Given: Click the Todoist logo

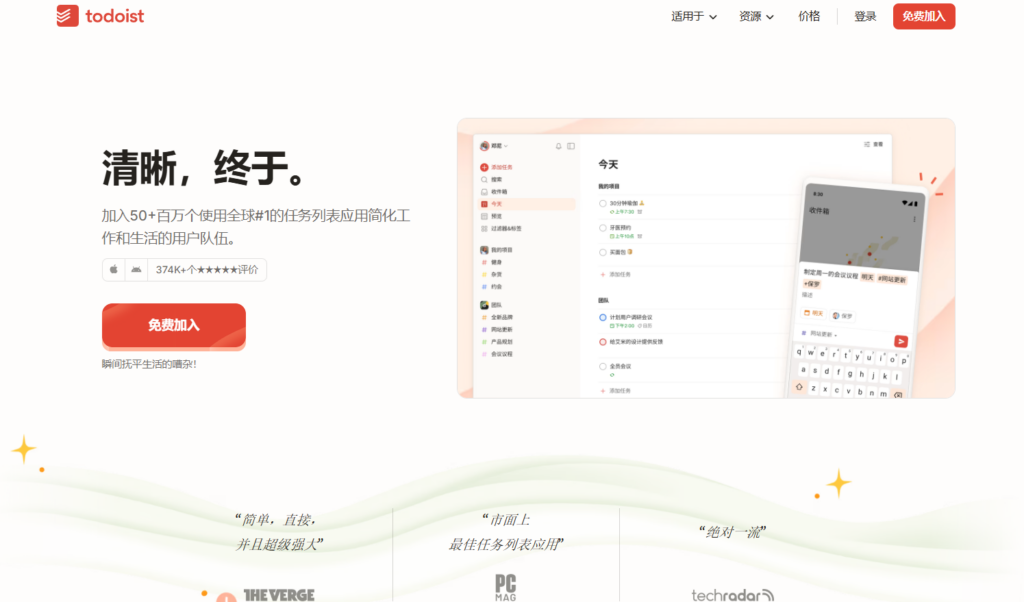Looking at the screenshot, I should point(100,16).
